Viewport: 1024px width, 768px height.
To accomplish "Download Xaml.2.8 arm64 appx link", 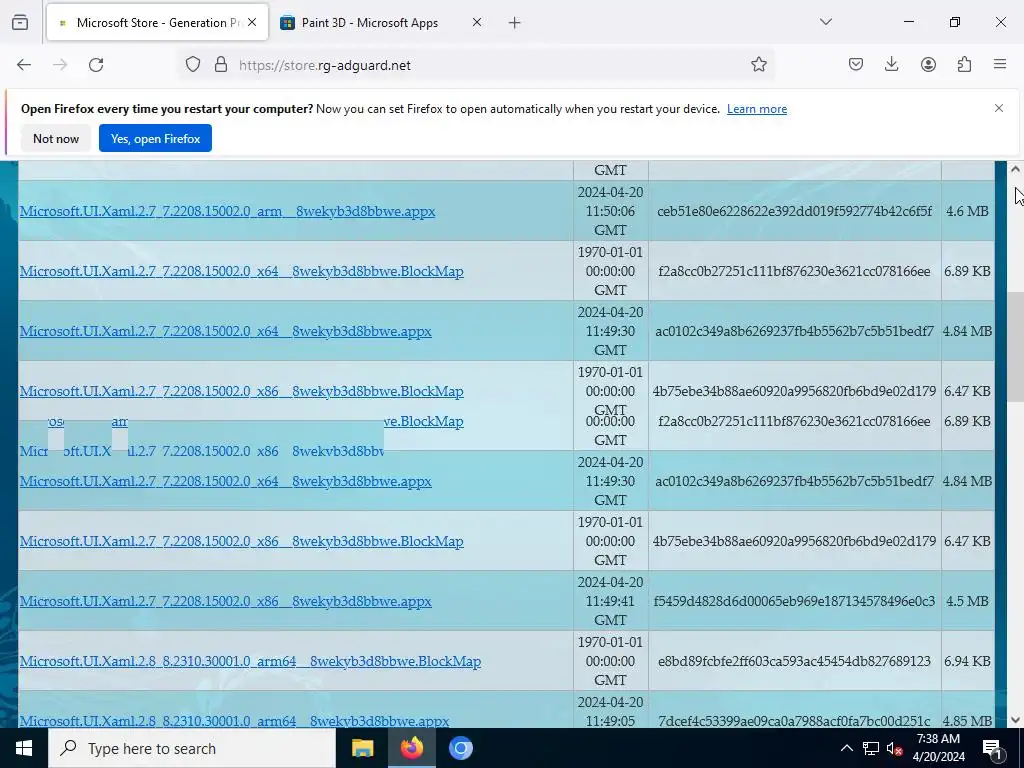I will click(x=234, y=721).
